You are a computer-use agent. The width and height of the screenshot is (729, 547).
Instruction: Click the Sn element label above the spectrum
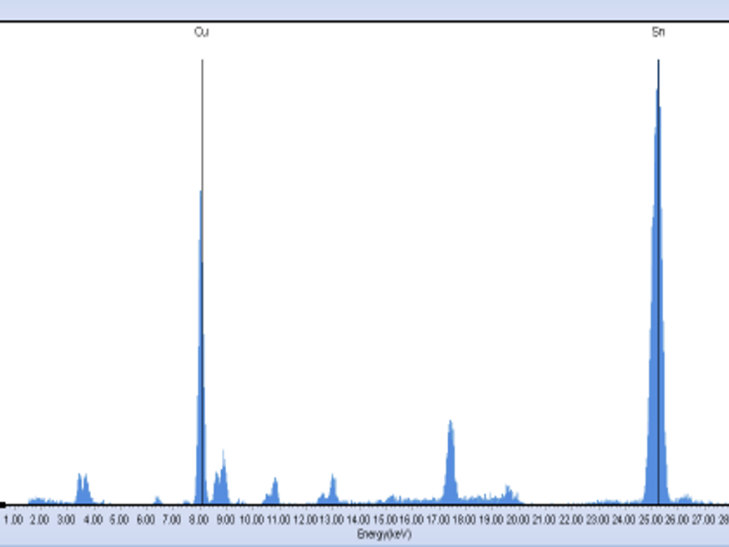pos(658,32)
